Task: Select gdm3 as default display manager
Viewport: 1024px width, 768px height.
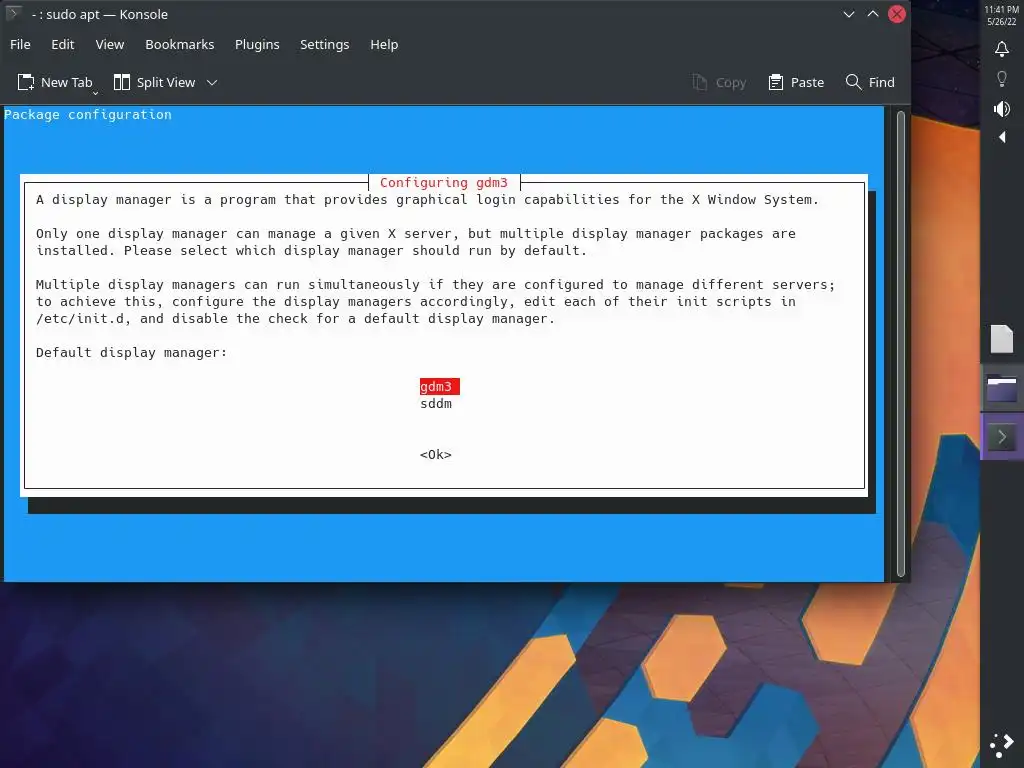Action: [x=440, y=387]
